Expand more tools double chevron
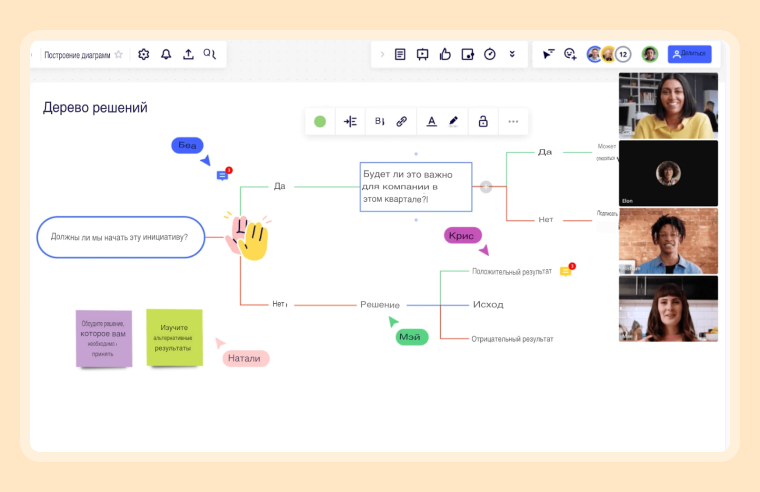 click(512, 54)
